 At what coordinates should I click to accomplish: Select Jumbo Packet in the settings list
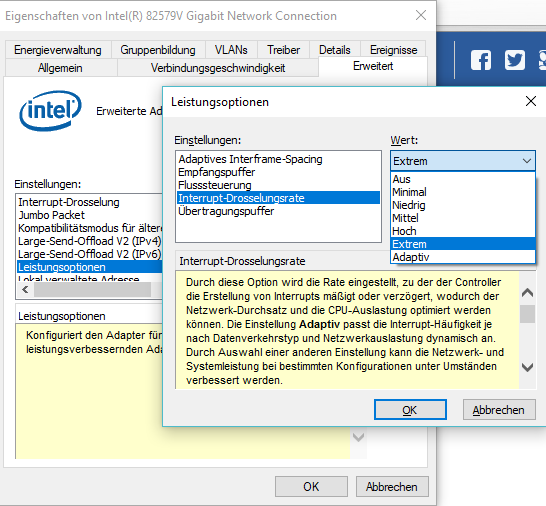[x=90, y=215]
